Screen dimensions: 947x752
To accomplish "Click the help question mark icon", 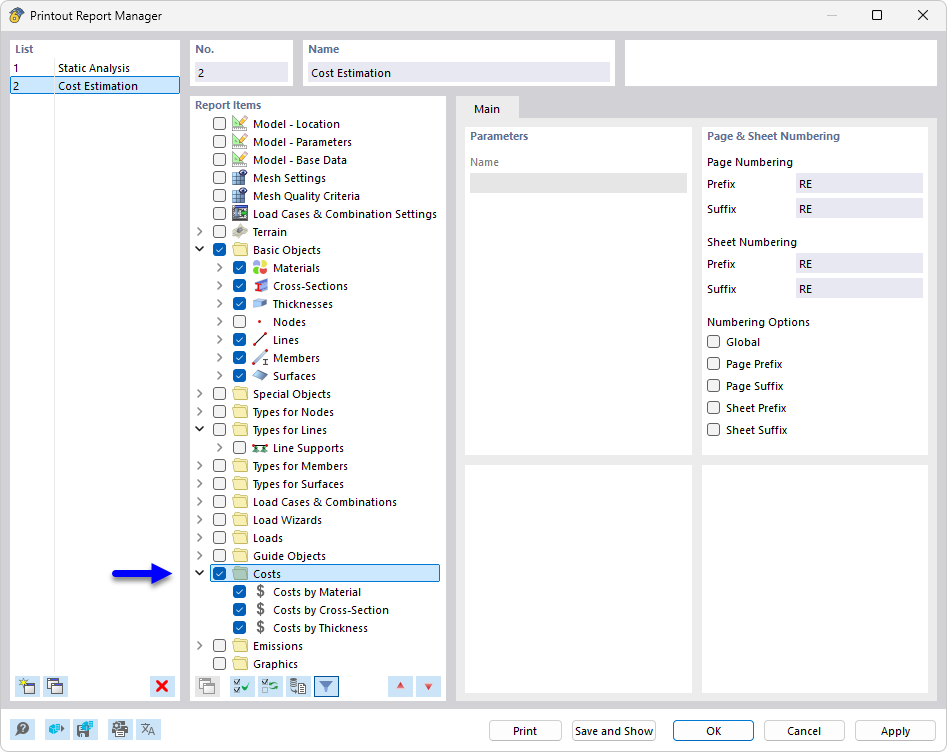I will (x=21, y=729).
